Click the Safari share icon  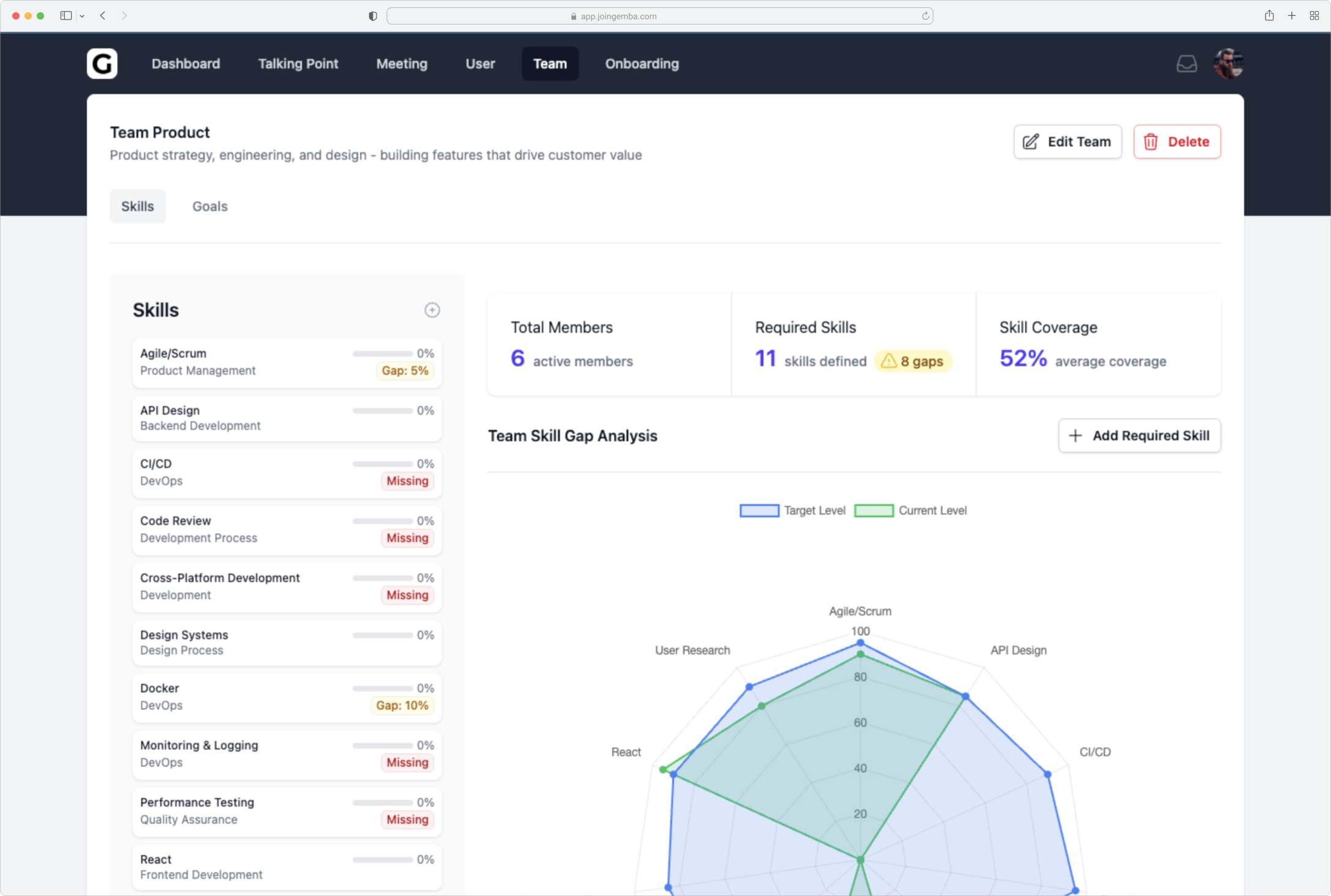[1269, 16]
